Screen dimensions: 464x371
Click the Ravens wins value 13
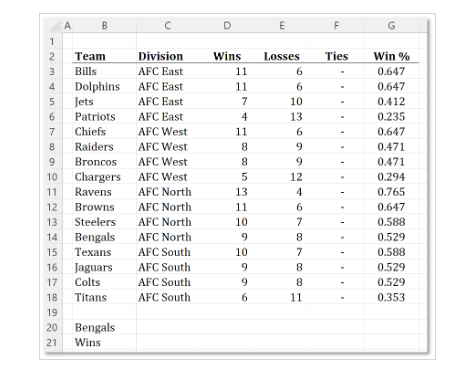click(241, 192)
